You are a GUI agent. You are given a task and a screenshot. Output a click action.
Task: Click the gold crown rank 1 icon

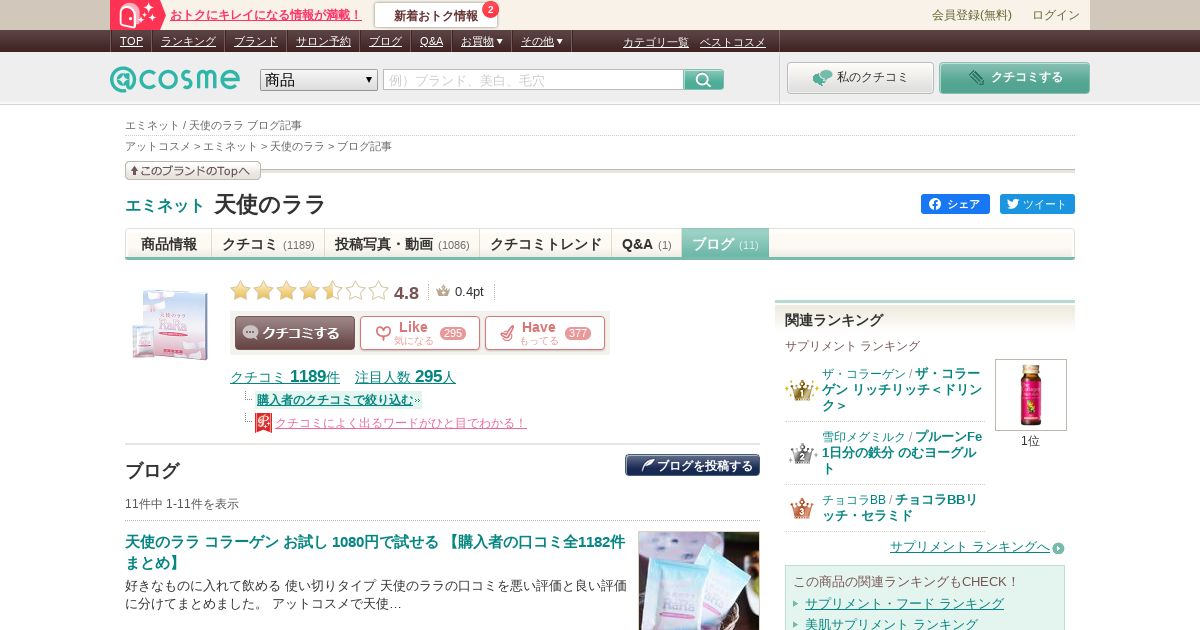click(x=802, y=389)
